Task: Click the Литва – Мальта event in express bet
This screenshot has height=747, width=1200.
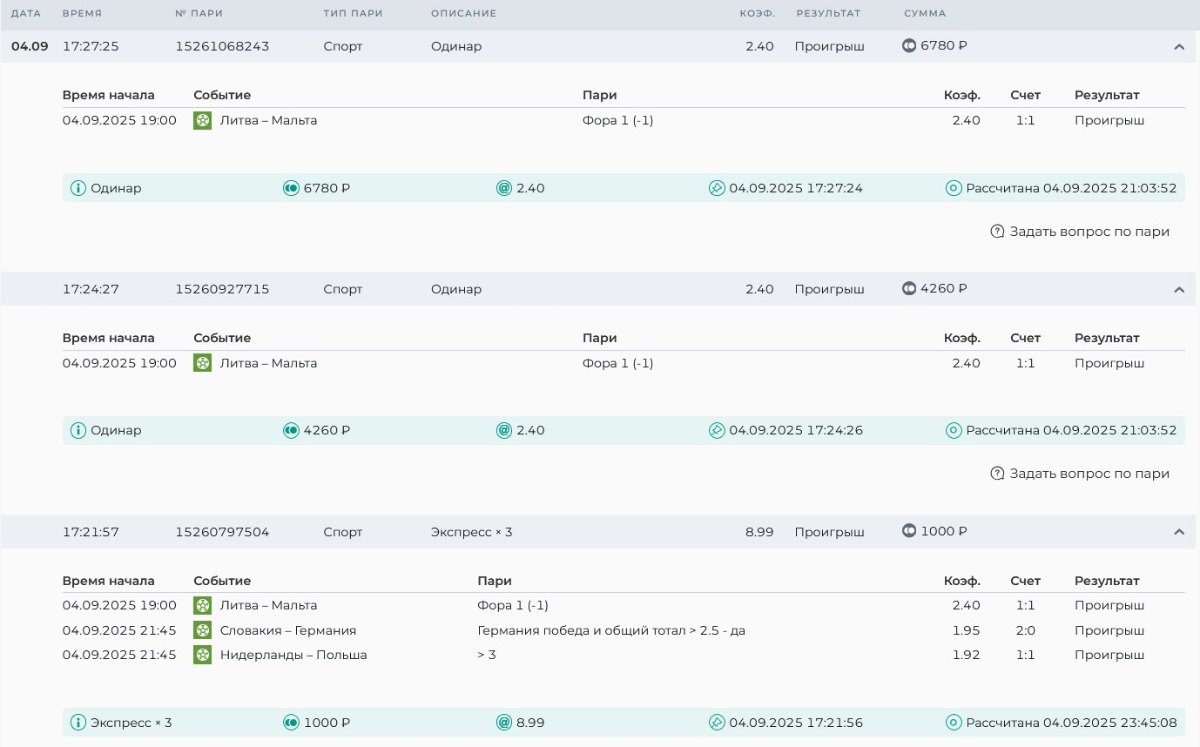Action: [268, 606]
